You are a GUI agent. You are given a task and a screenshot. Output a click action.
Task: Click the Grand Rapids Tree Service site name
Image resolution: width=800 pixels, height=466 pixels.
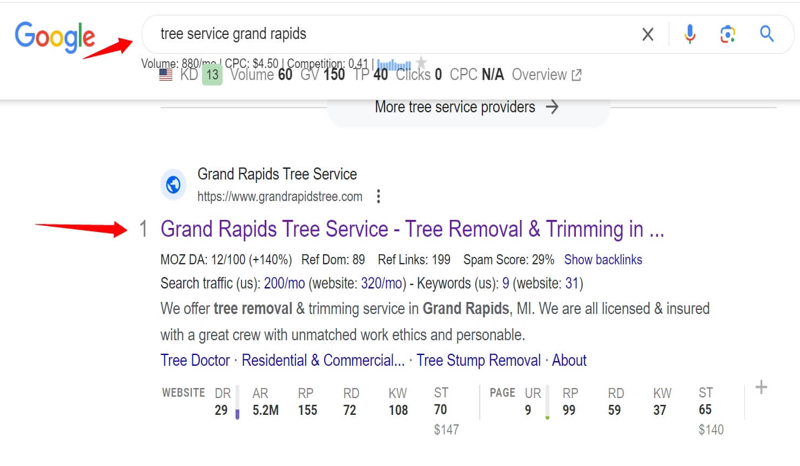click(x=277, y=175)
